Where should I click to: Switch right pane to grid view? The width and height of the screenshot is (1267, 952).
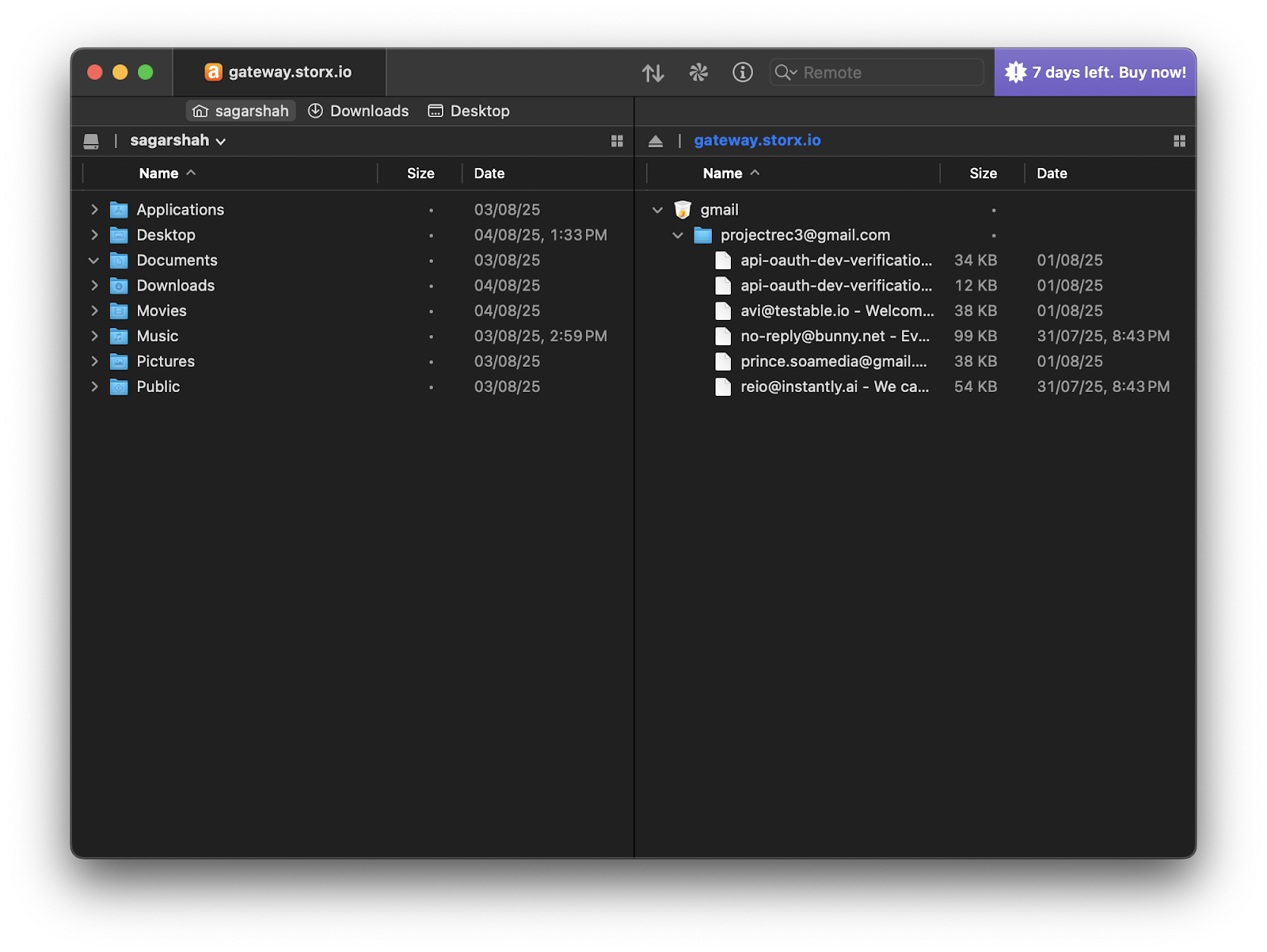pyautogui.click(x=1179, y=141)
